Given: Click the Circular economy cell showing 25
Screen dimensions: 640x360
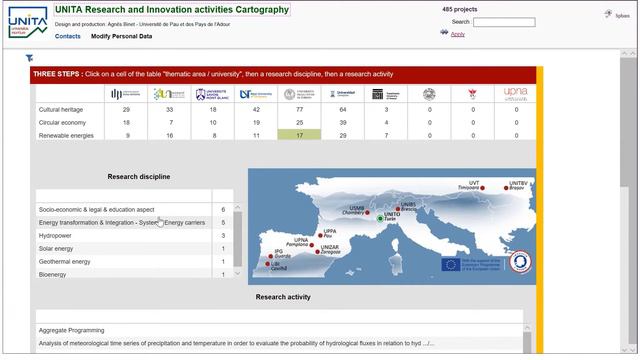Looking at the screenshot, I should [299, 122].
